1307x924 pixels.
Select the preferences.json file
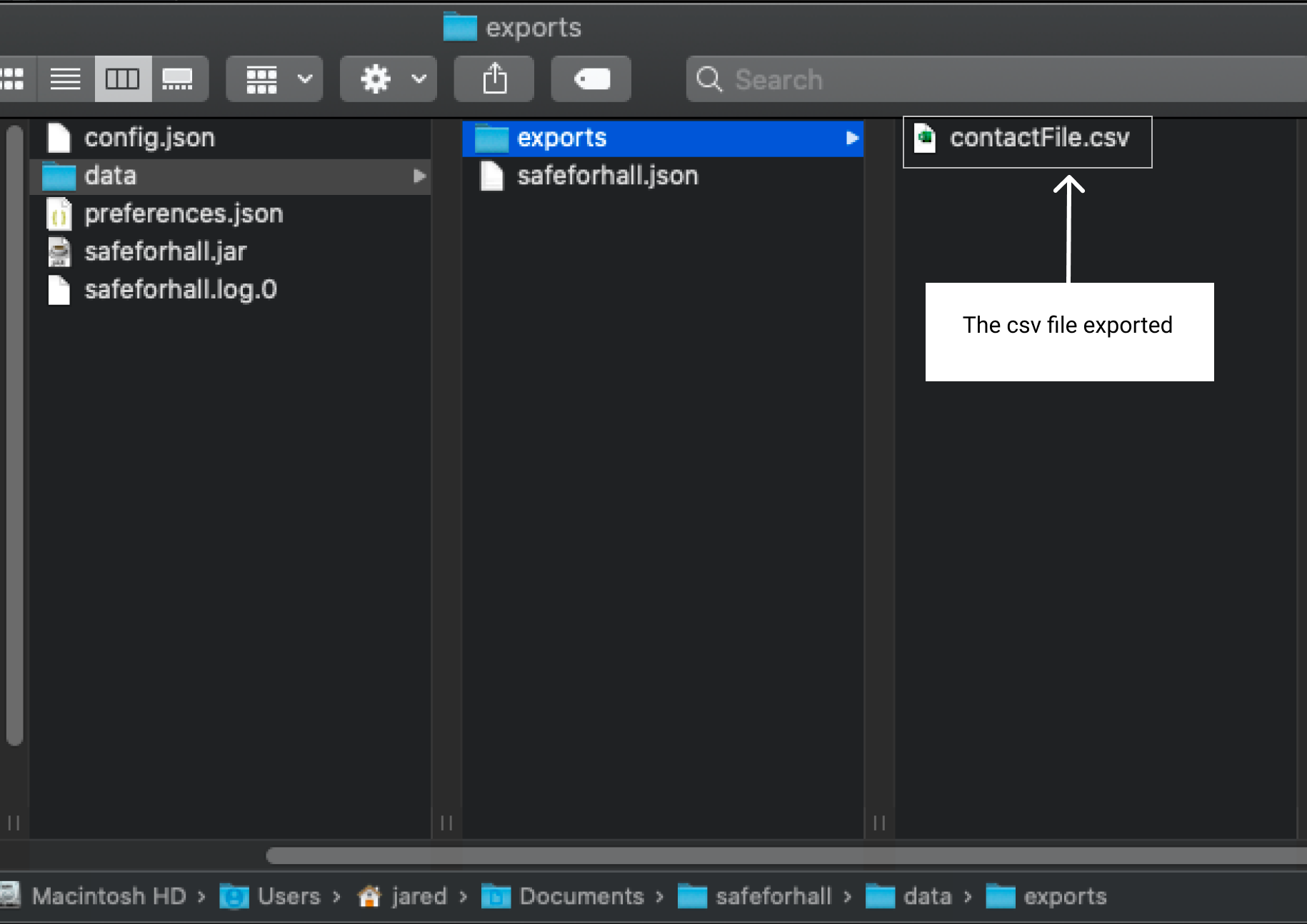(231, 214)
